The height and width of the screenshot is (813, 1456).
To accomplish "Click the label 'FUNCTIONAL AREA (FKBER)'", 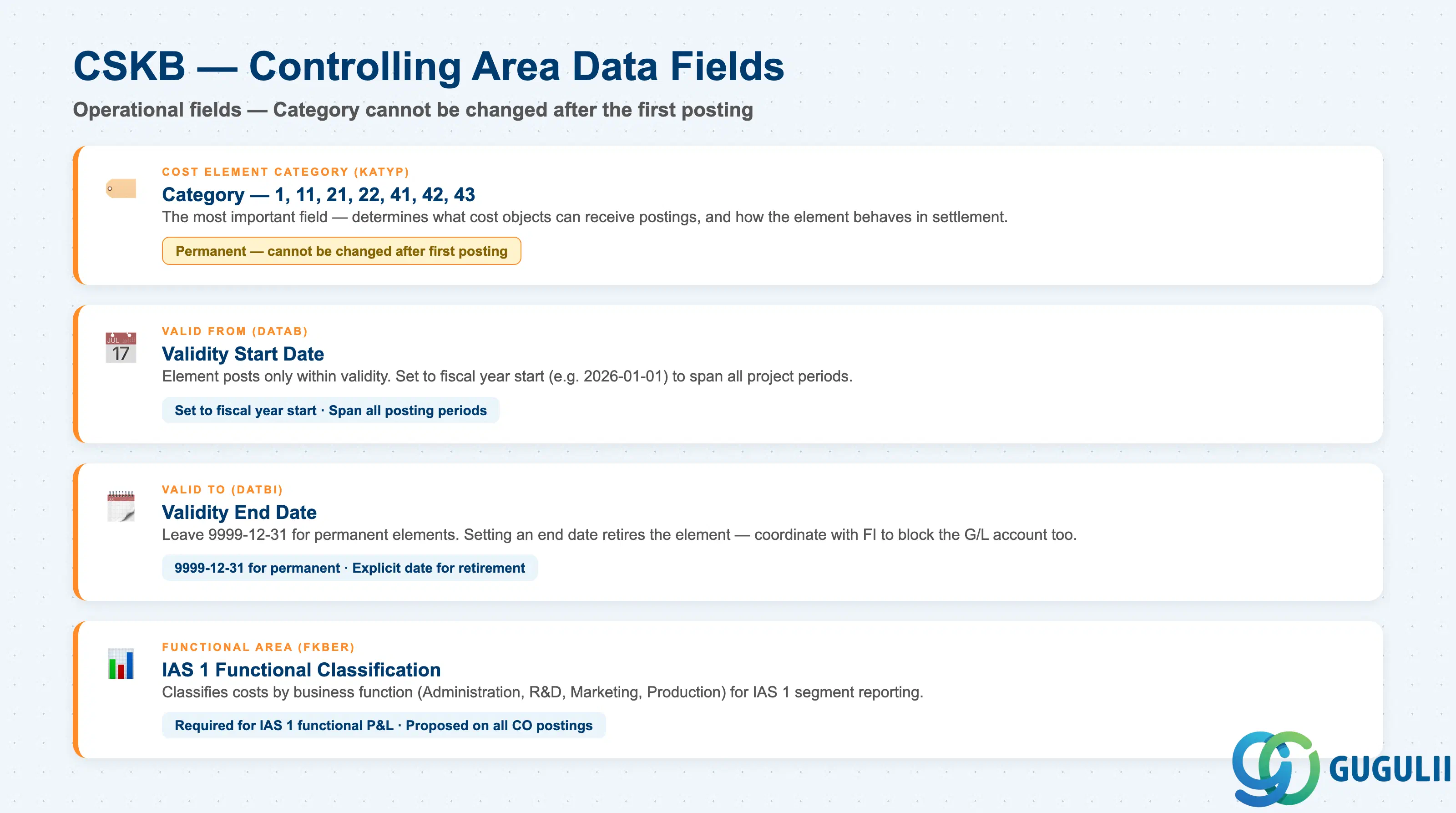I will 258,647.
